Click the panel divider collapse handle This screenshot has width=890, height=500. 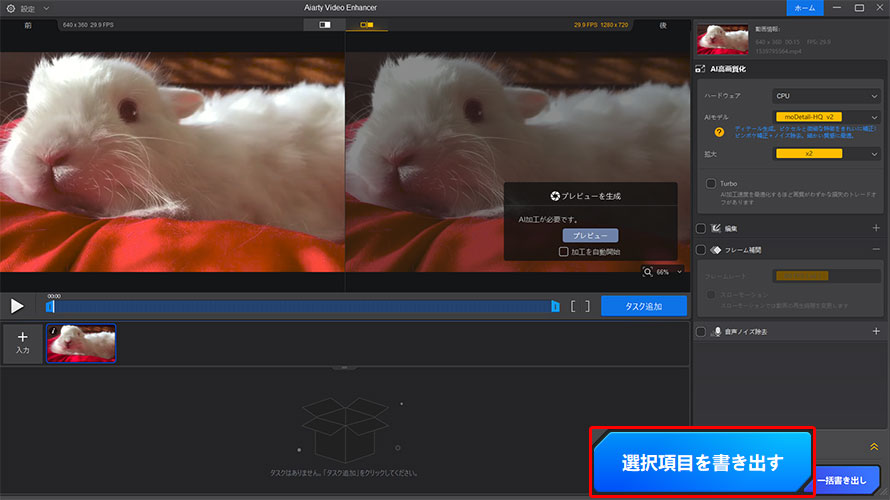[x=345, y=368]
